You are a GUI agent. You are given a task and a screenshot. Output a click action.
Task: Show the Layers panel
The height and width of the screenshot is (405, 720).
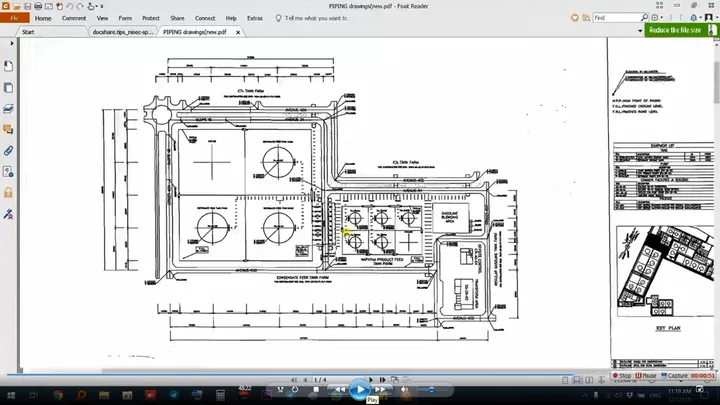pos(8,109)
